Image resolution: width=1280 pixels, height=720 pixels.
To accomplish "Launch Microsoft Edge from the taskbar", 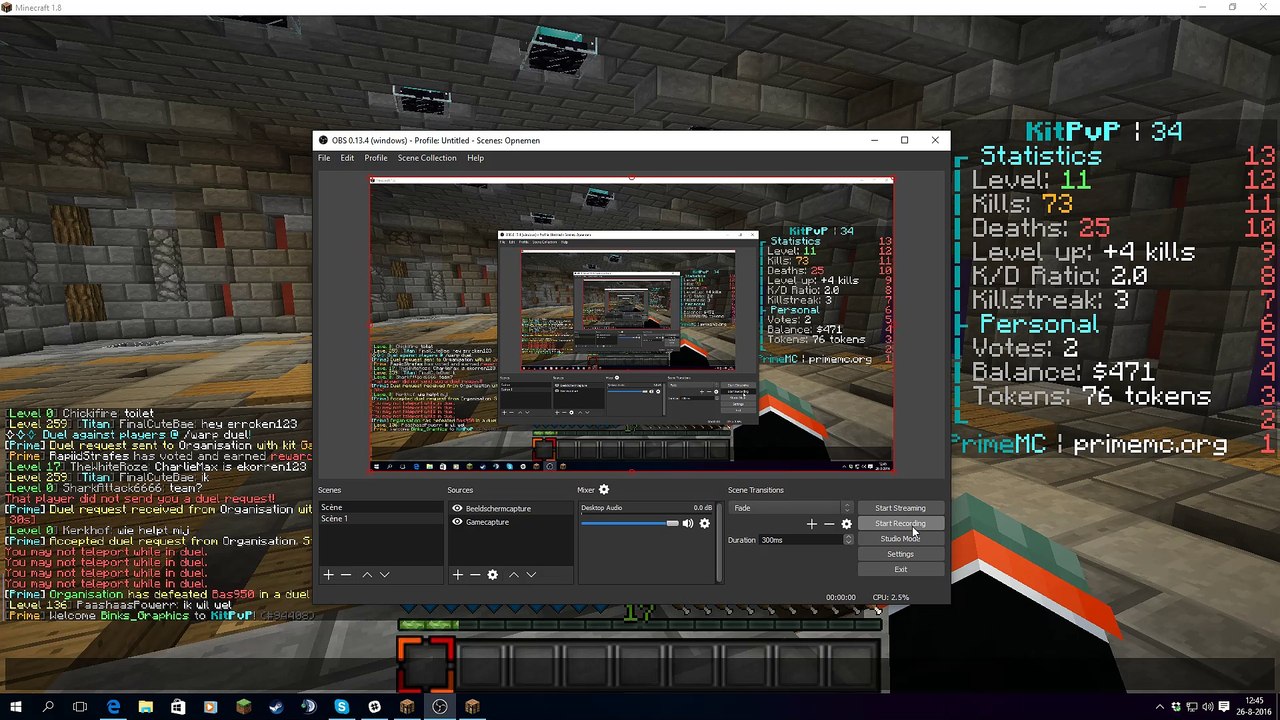I will pos(113,707).
